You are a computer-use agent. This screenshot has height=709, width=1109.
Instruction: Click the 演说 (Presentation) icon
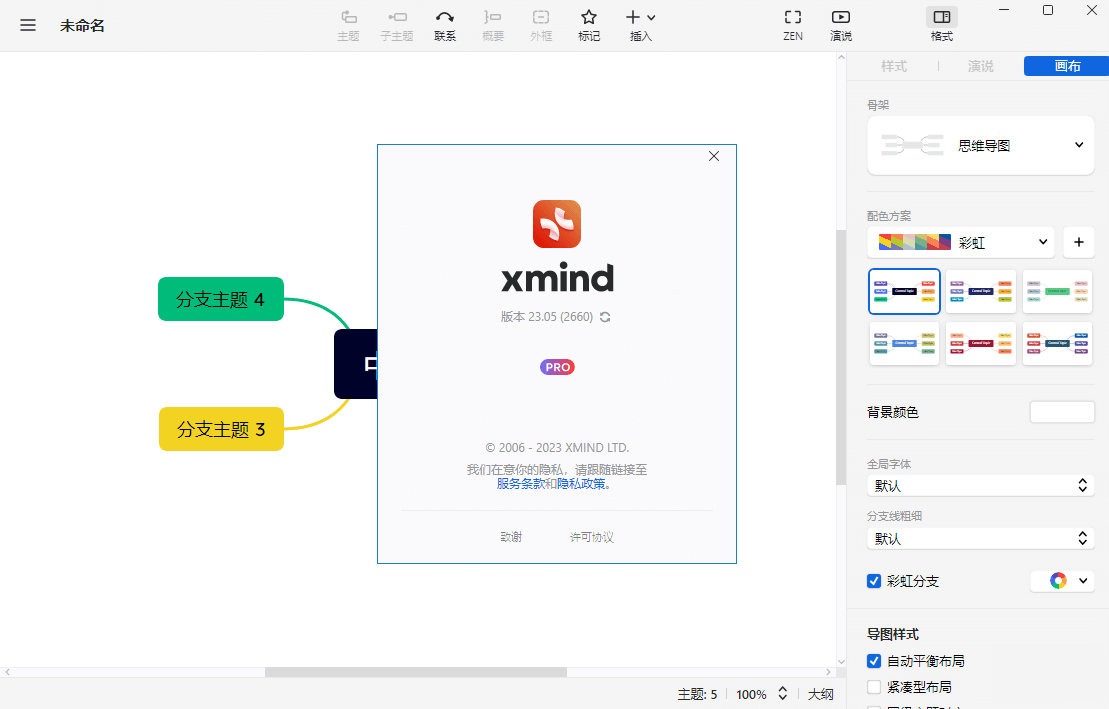pos(841,25)
